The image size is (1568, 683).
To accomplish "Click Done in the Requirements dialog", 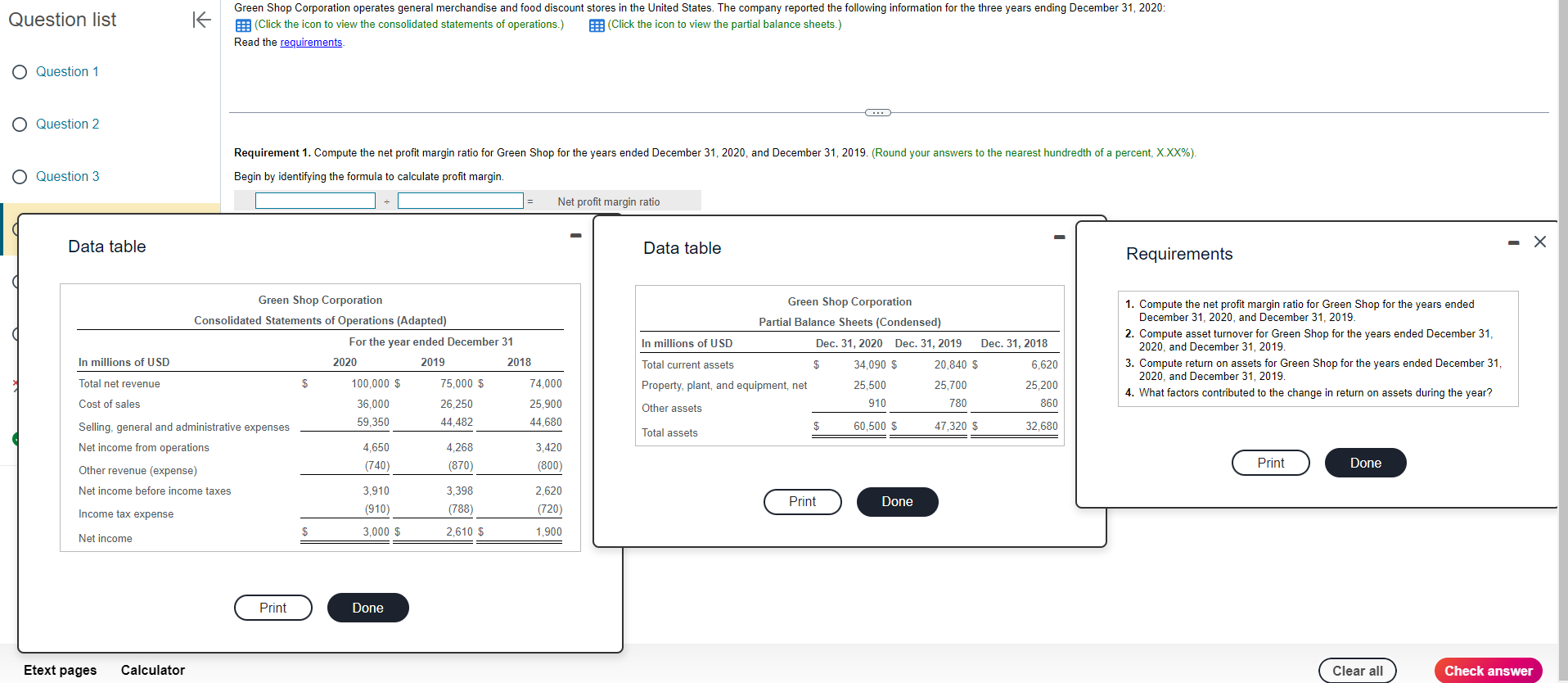I will (x=1366, y=463).
